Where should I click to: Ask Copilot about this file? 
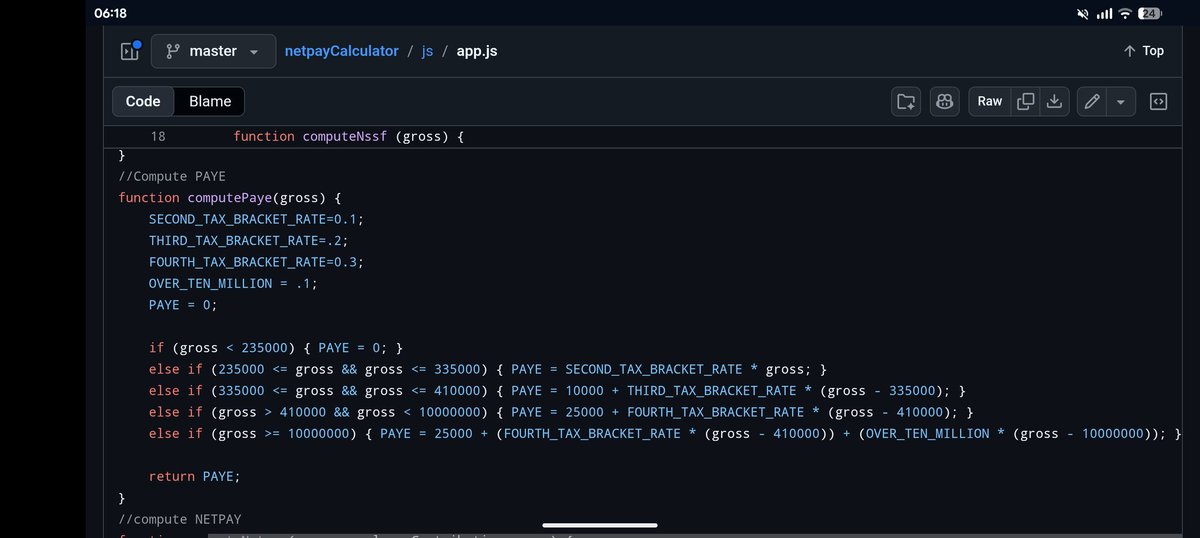point(943,101)
